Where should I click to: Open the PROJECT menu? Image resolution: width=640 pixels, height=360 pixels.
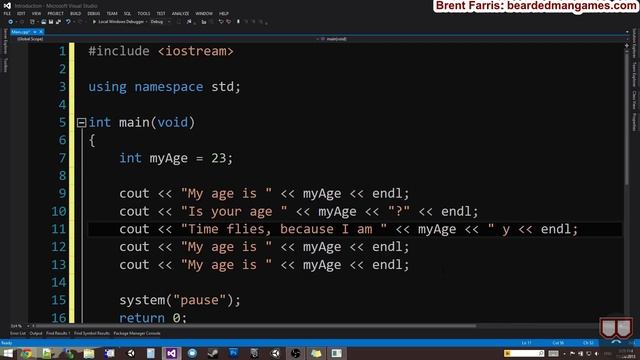56,13
